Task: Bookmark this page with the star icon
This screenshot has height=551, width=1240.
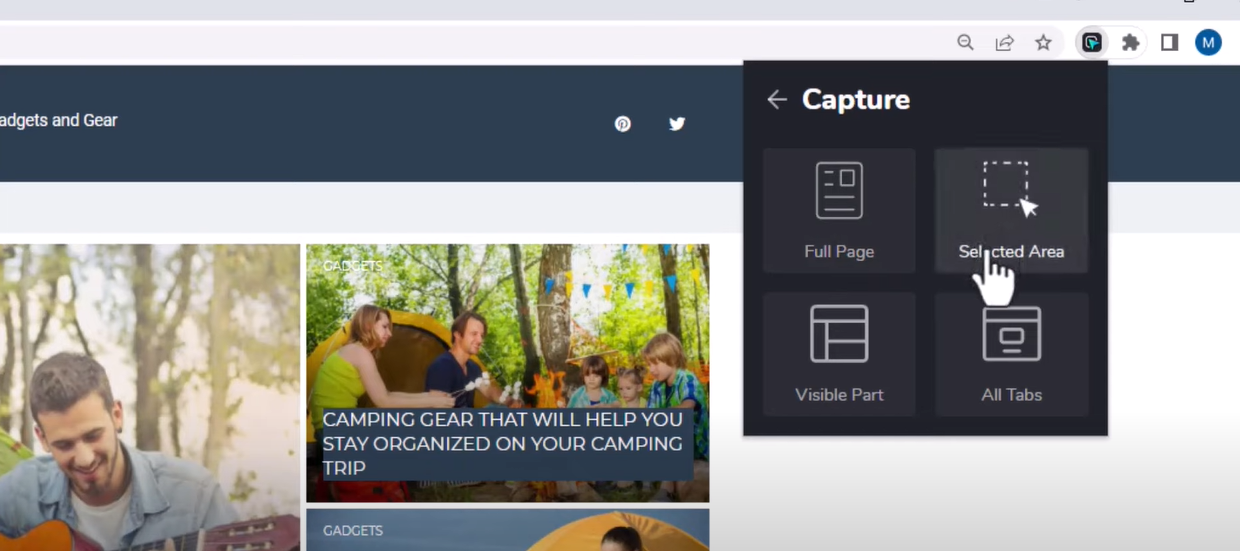Action: tap(1043, 42)
